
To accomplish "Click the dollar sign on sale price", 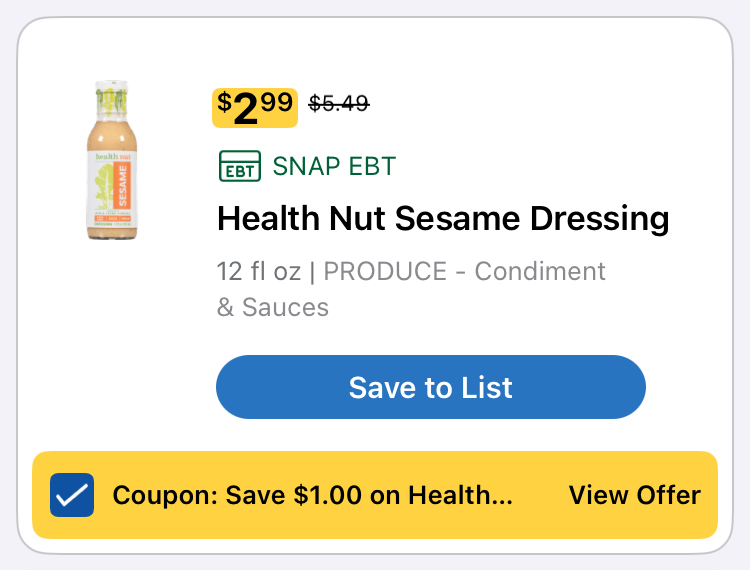I will tap(224, 101).
